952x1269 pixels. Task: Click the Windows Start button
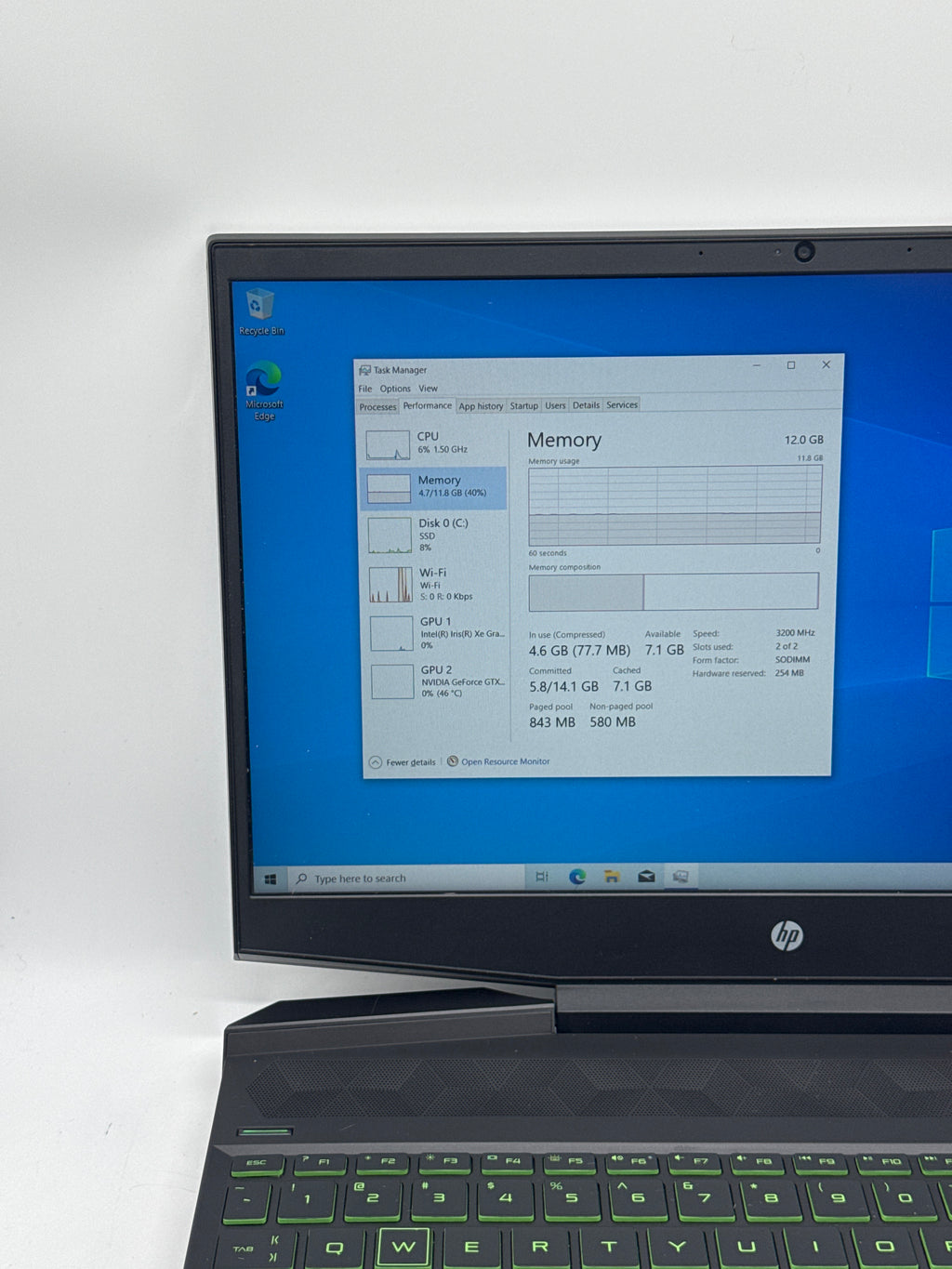(271, 879)
